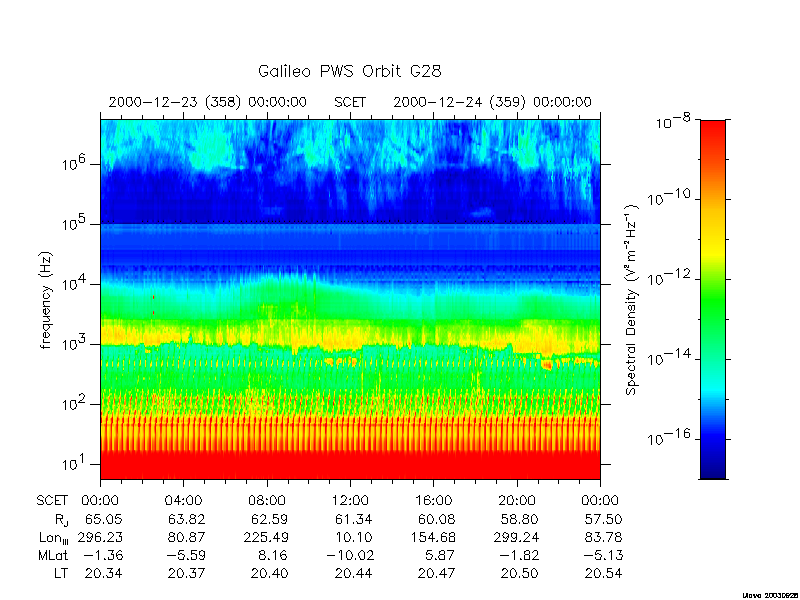Click the LT value 20.47
Image resolution: width=800 pixels, height=600 pixels.
point(436,573)
